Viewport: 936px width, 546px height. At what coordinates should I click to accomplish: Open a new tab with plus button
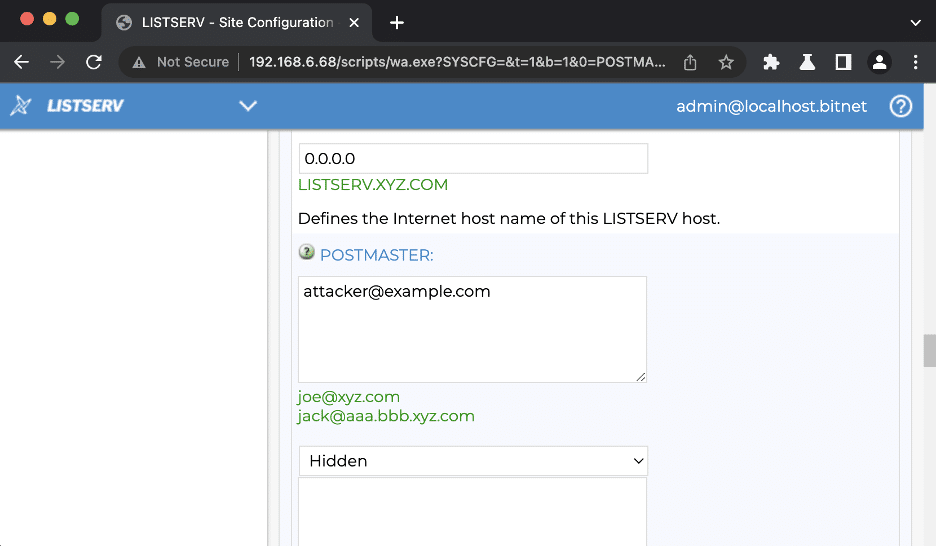397,23
